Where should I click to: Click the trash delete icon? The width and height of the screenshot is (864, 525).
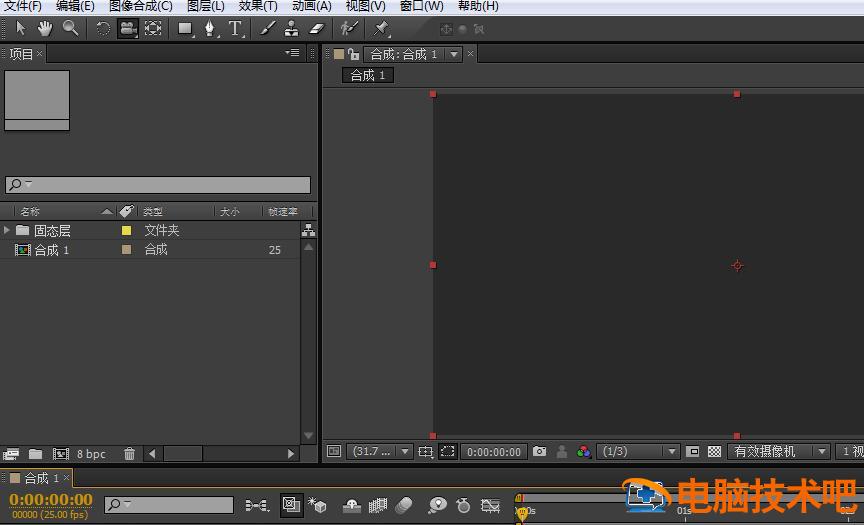[x=129, y=453]
